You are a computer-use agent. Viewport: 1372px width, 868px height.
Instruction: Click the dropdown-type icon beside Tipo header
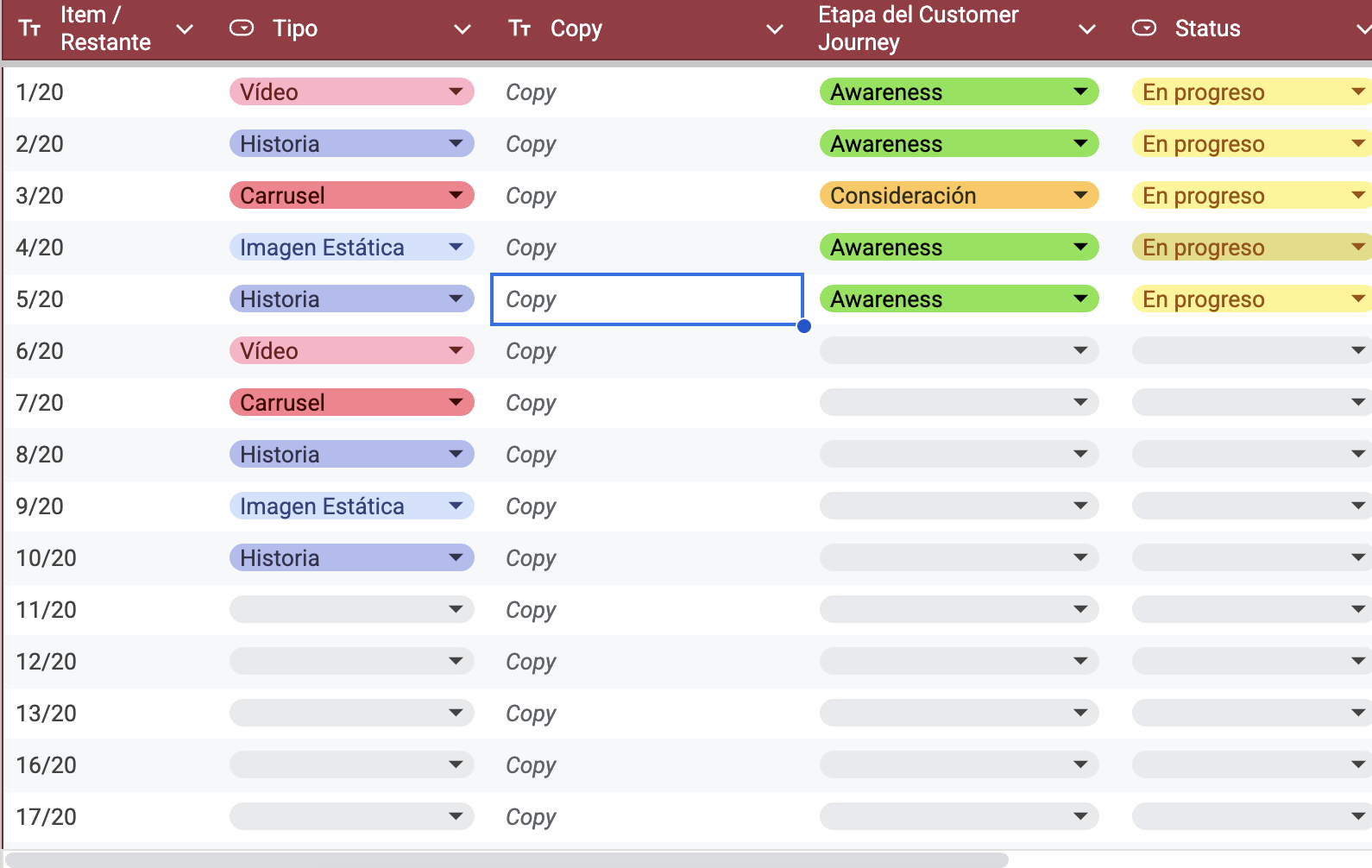click(x=242, y=28)
